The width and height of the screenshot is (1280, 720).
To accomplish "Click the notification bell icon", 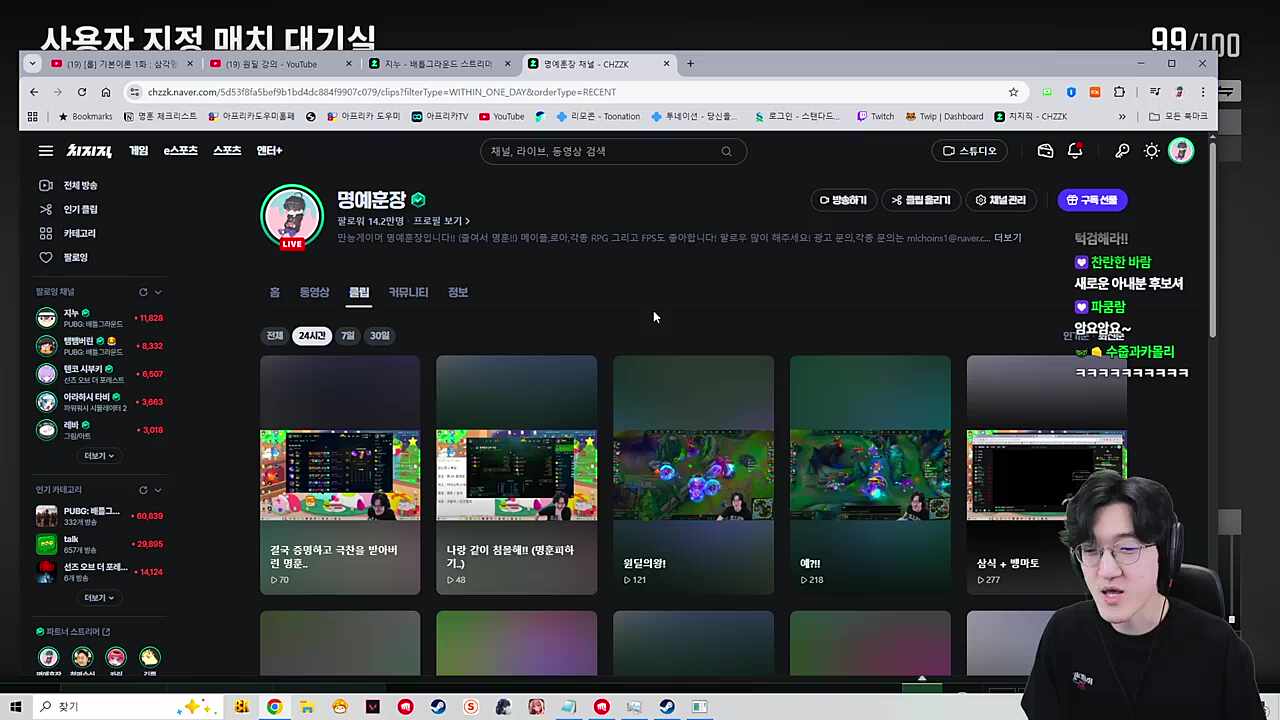I will pyautogui.click(x=1075, y=151).
